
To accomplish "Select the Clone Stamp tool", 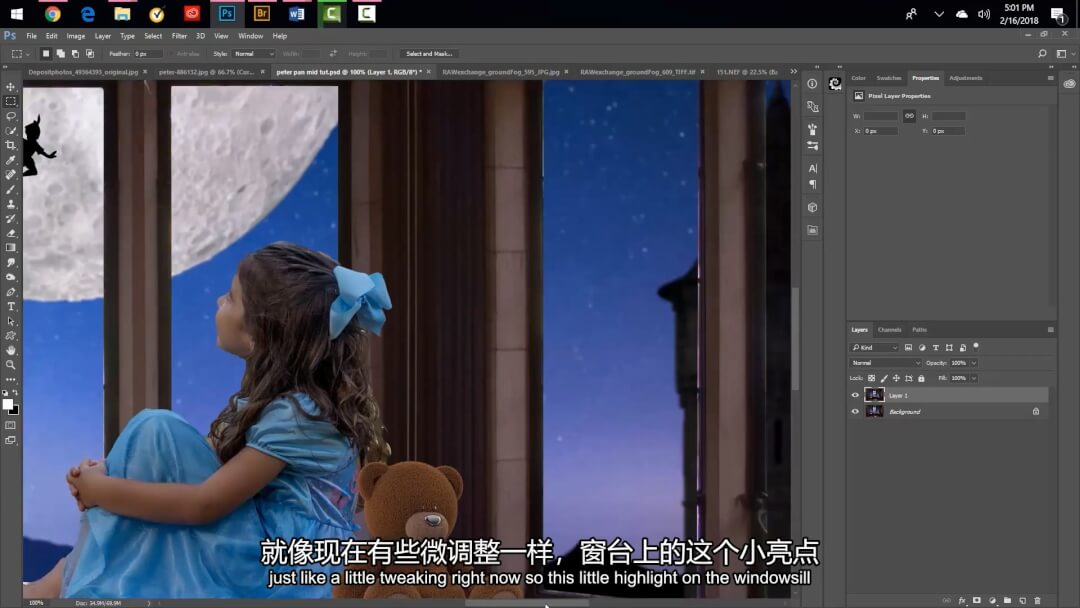I will click(11, 204).
